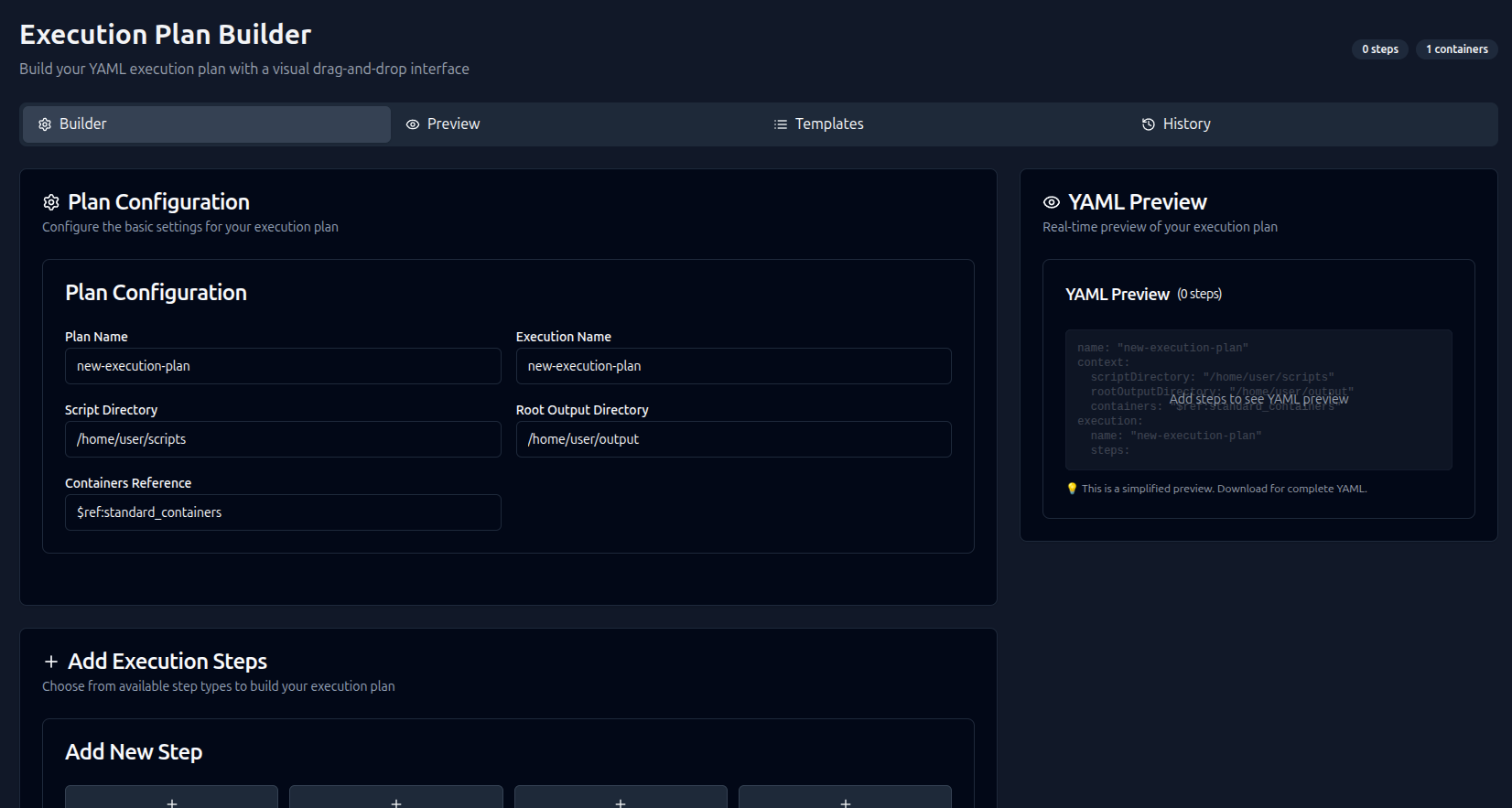1512x808 pixels.
Task: Click the second add-step button
Action: tap(396, 798)
